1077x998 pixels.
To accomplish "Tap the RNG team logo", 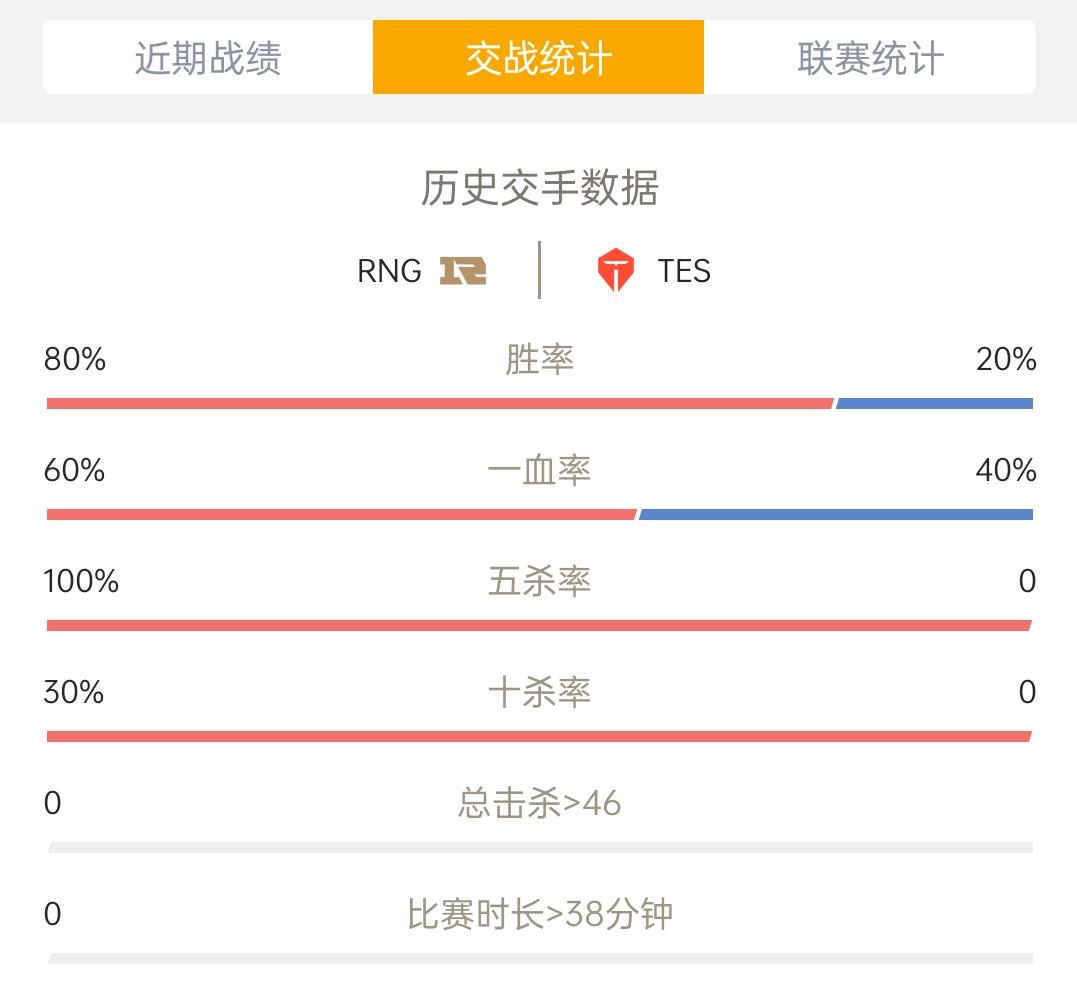I will (x=463, y=271).
